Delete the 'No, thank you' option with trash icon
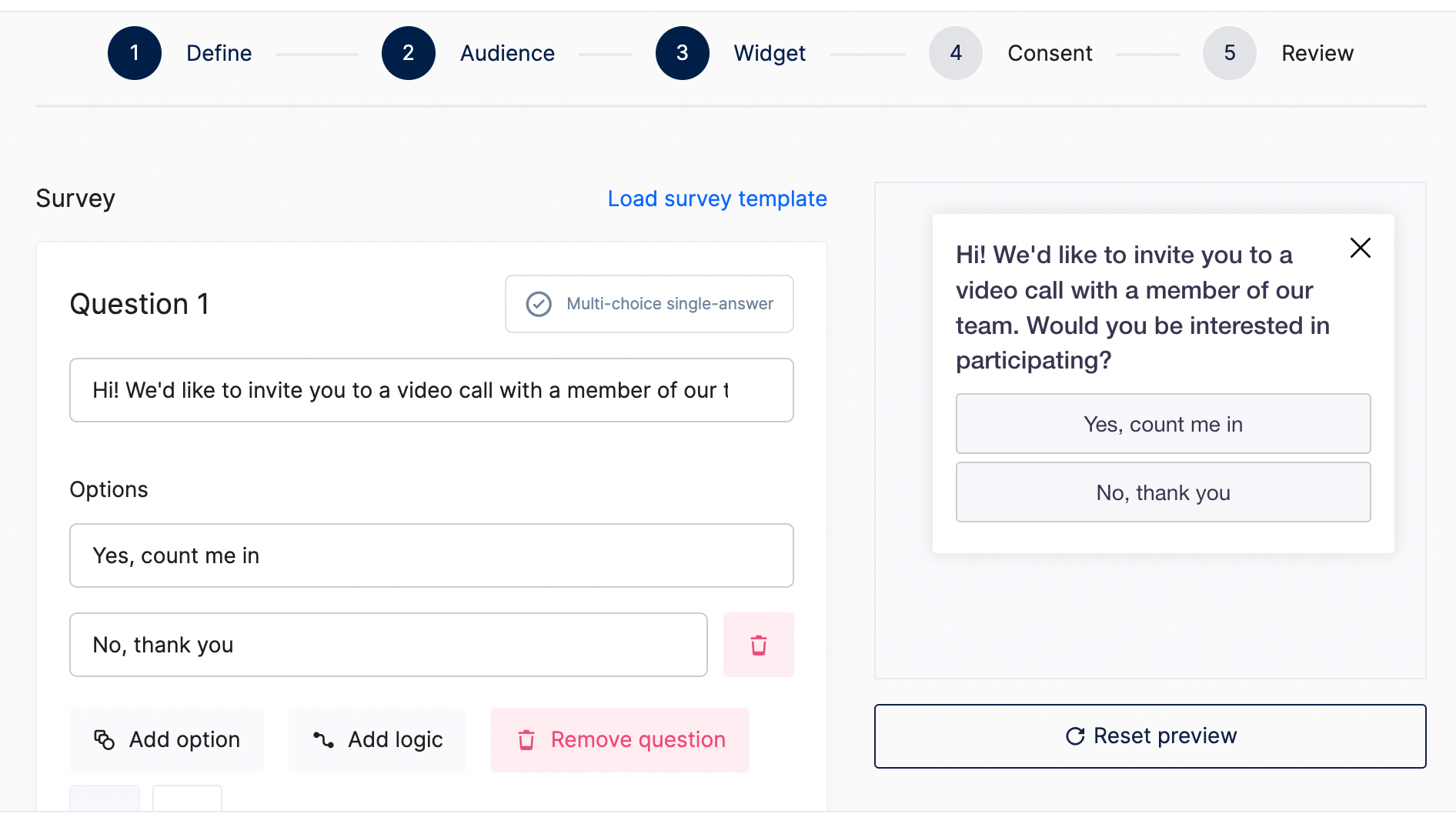The height and width of the screenshot is (814, 1456). 758,645
